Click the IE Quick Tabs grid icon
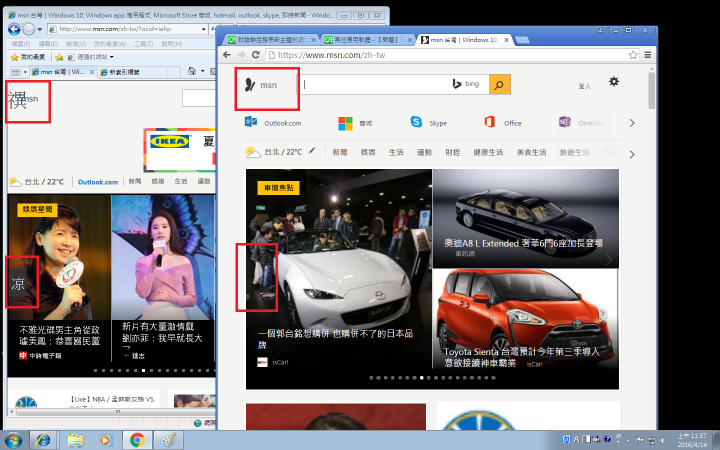 pyautogui.click(x=16, y=72)
